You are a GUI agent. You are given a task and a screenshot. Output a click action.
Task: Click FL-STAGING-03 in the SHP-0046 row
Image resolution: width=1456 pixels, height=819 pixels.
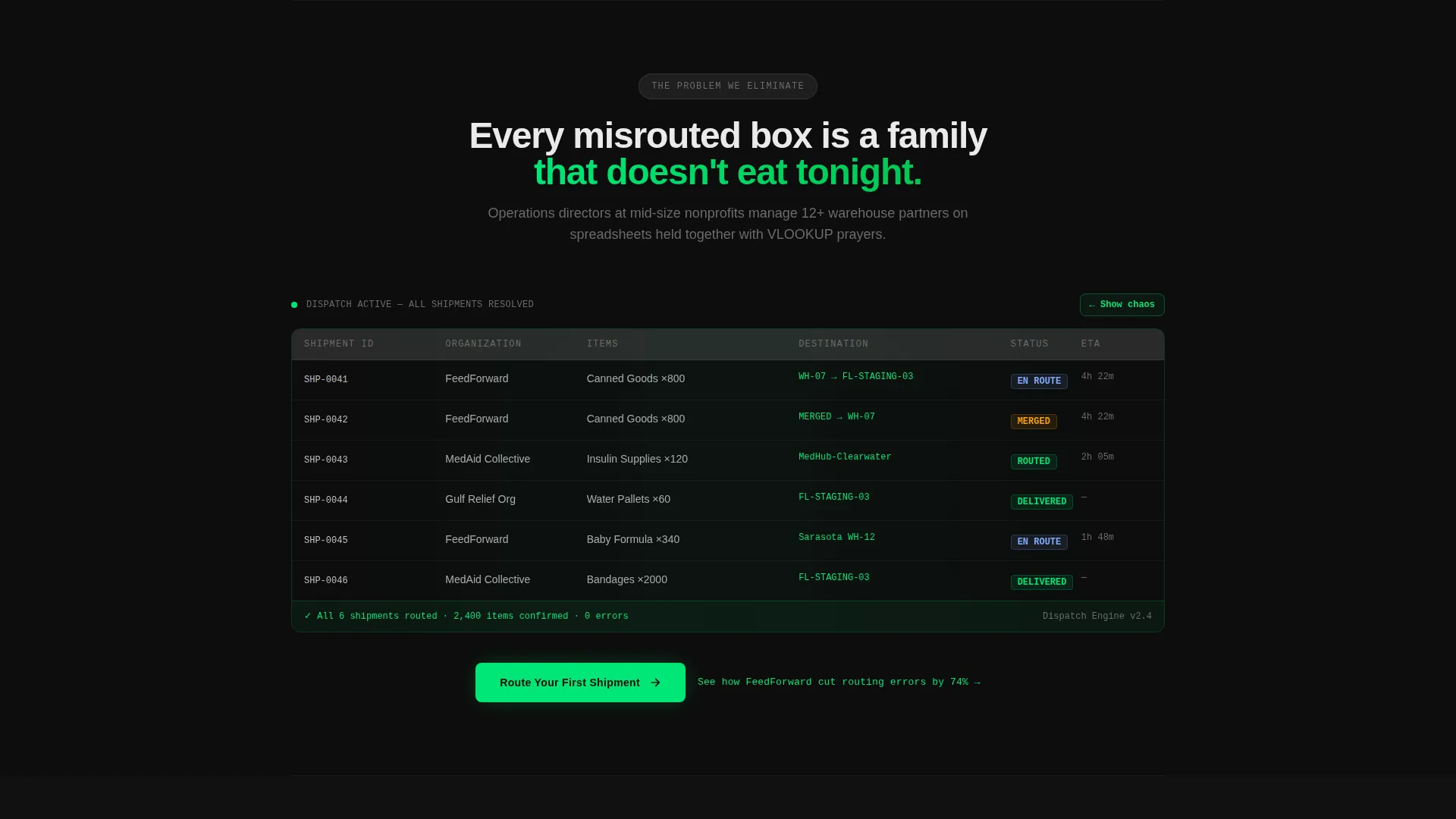833,578
